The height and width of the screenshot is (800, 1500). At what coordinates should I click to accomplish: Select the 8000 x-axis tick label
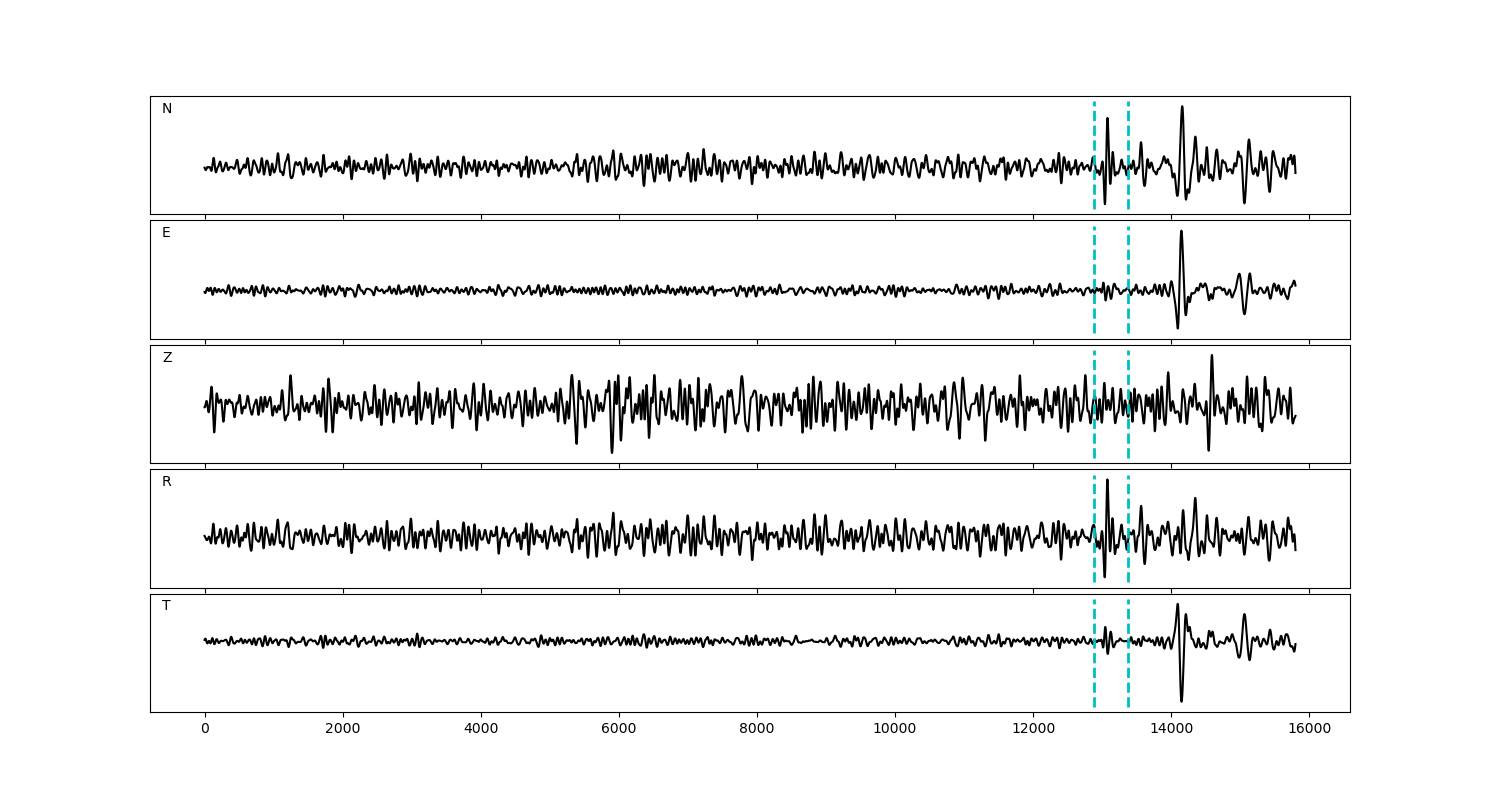point(757,729)
